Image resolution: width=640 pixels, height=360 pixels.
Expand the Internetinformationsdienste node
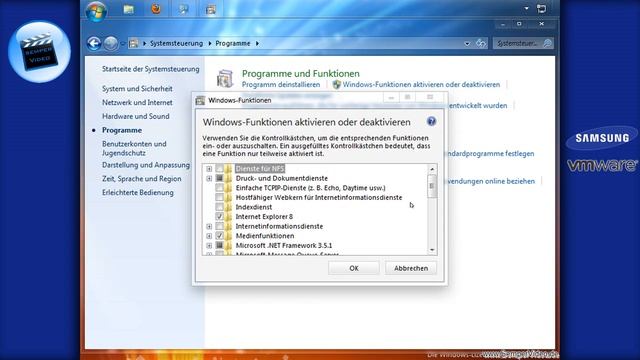(x=209, y=226)
